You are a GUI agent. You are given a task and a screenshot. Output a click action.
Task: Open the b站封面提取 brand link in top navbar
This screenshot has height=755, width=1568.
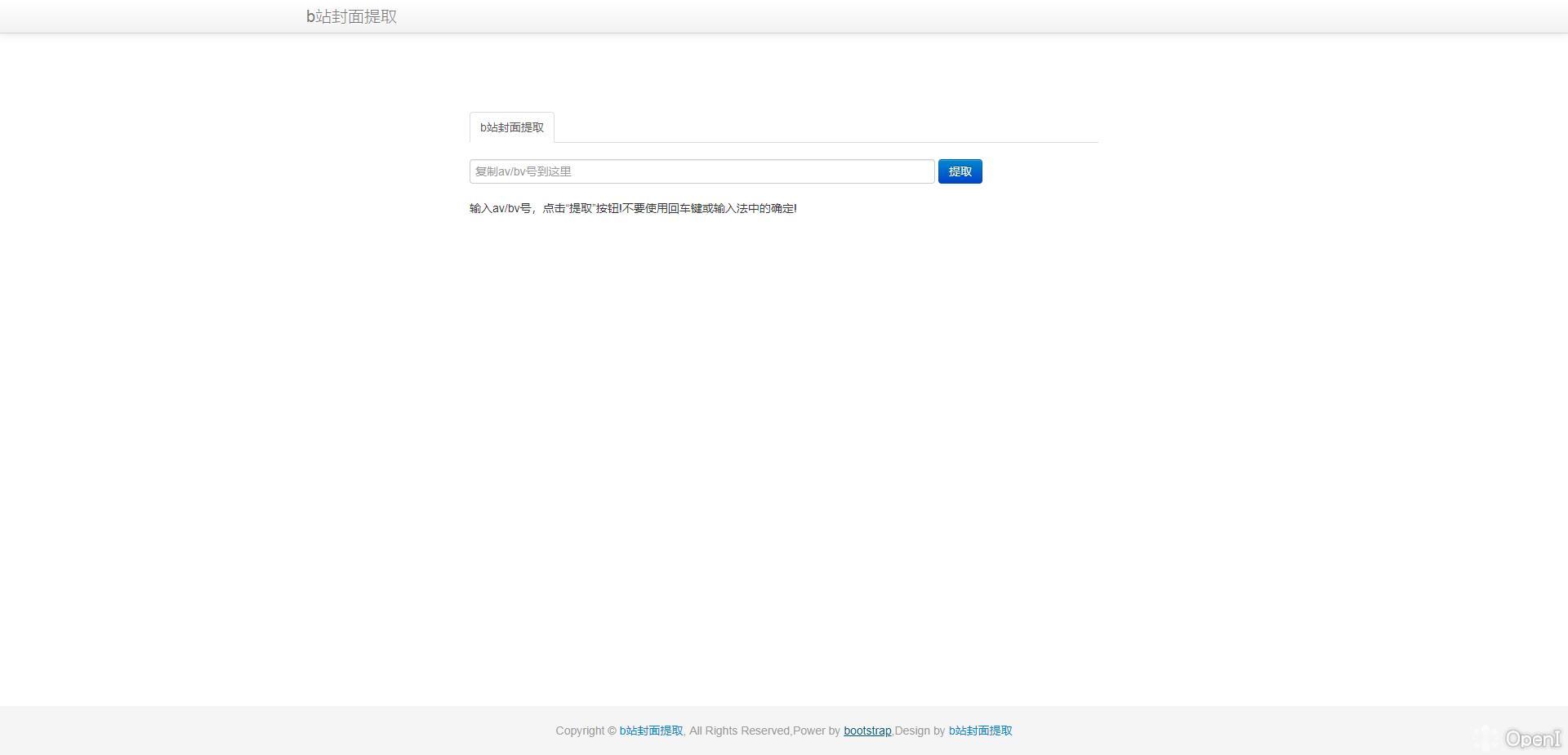tap(351, 16)
